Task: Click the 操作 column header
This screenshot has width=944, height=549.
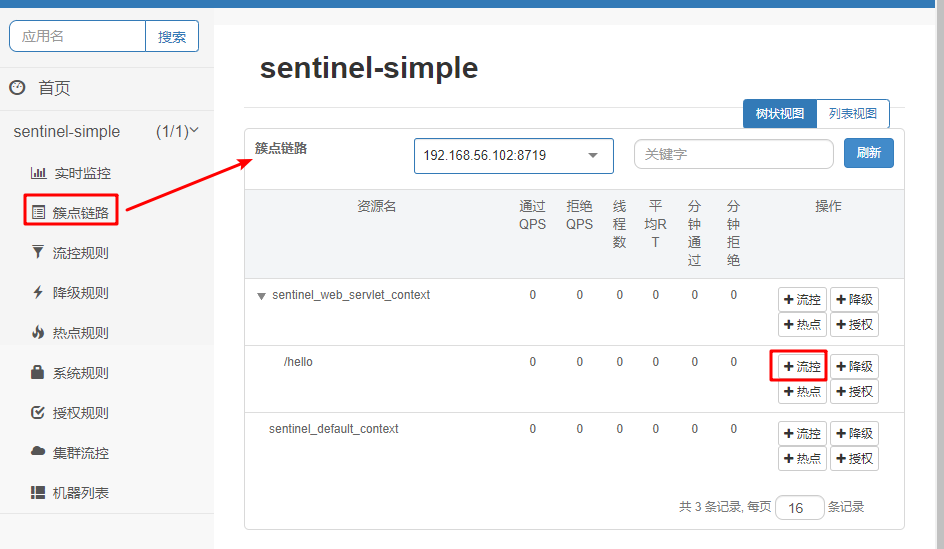Action: [x=828, y=206]
